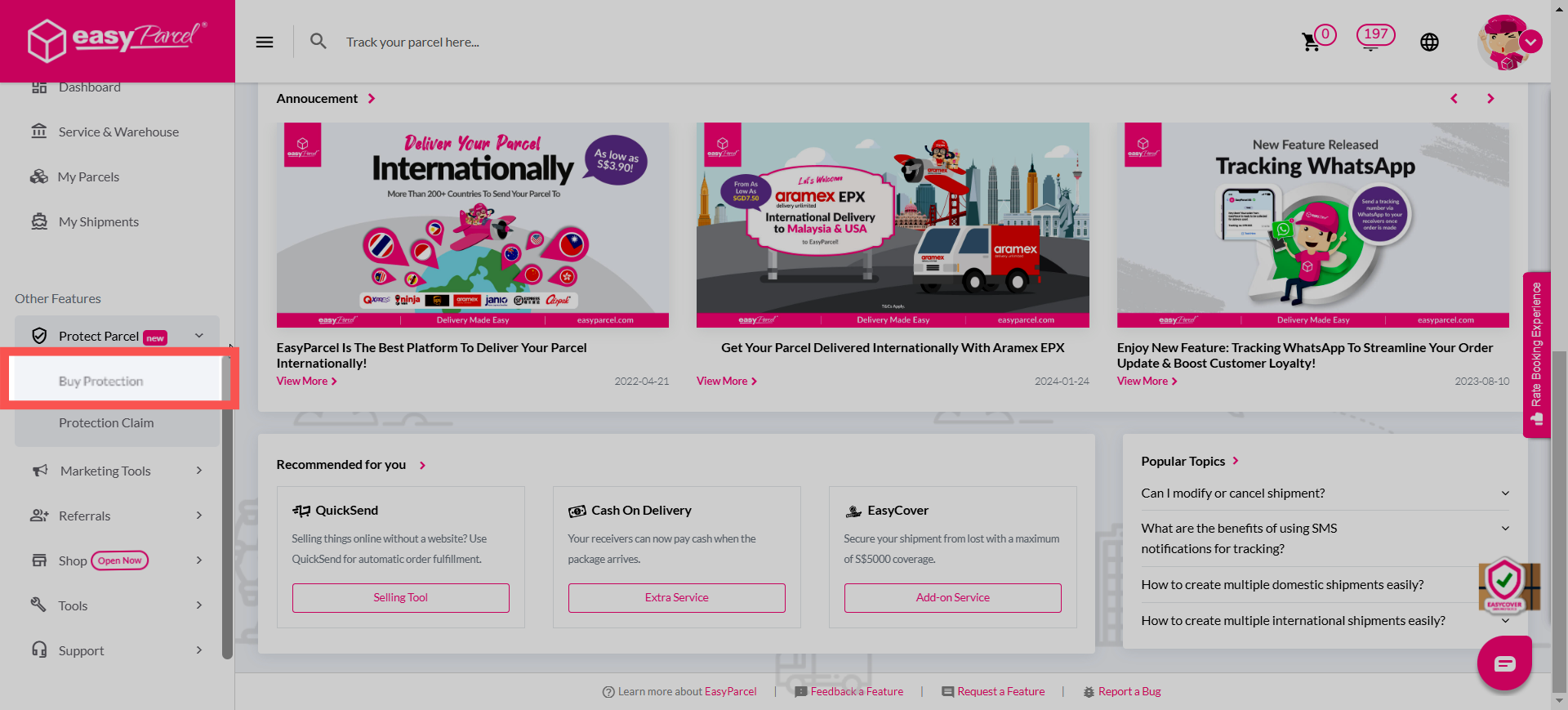Open the Popular Topics heading link
Image resolution: width=1568 pixels, height=710 pixels.
[1190, 462]
